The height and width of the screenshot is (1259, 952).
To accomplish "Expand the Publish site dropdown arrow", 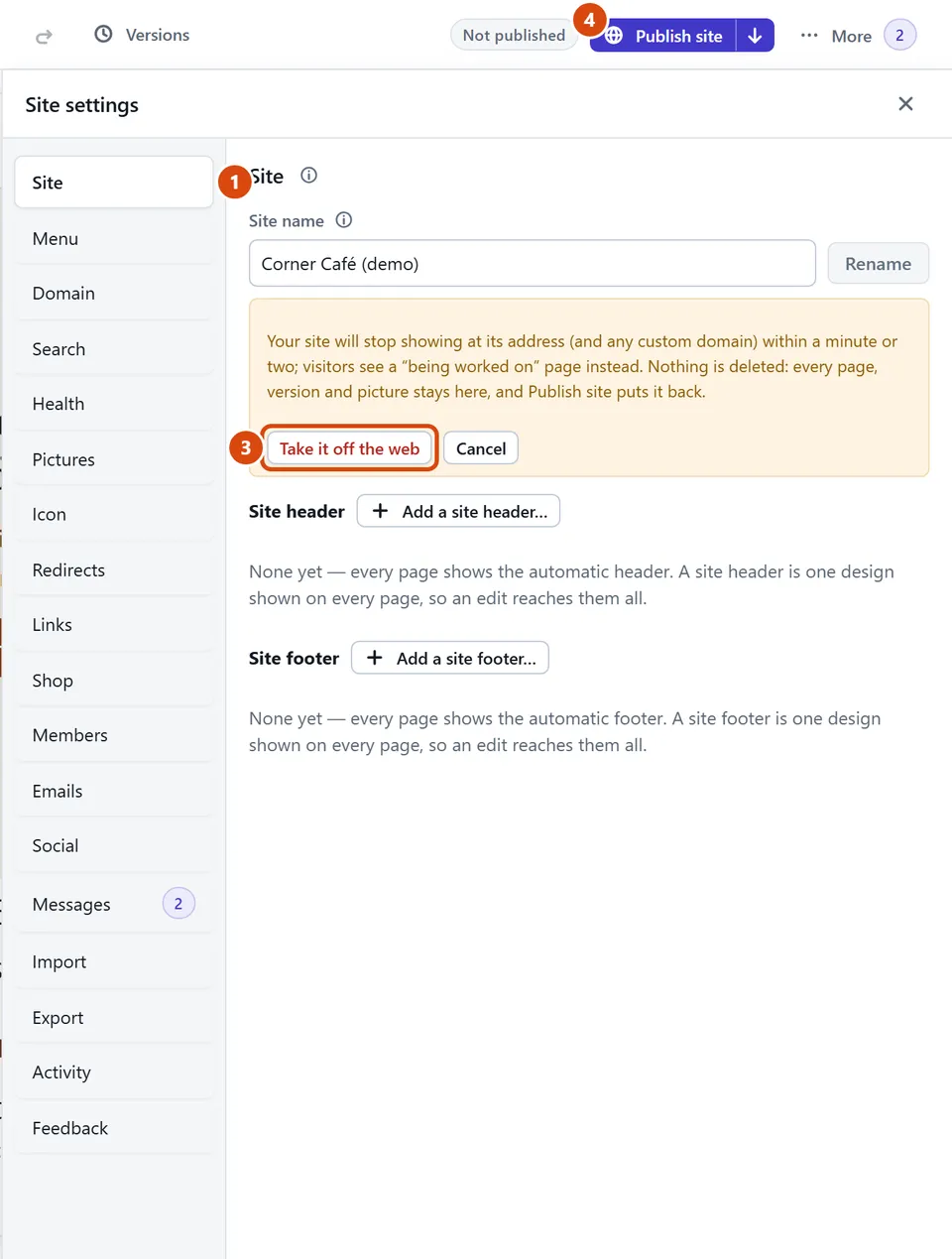I will 756,36.
